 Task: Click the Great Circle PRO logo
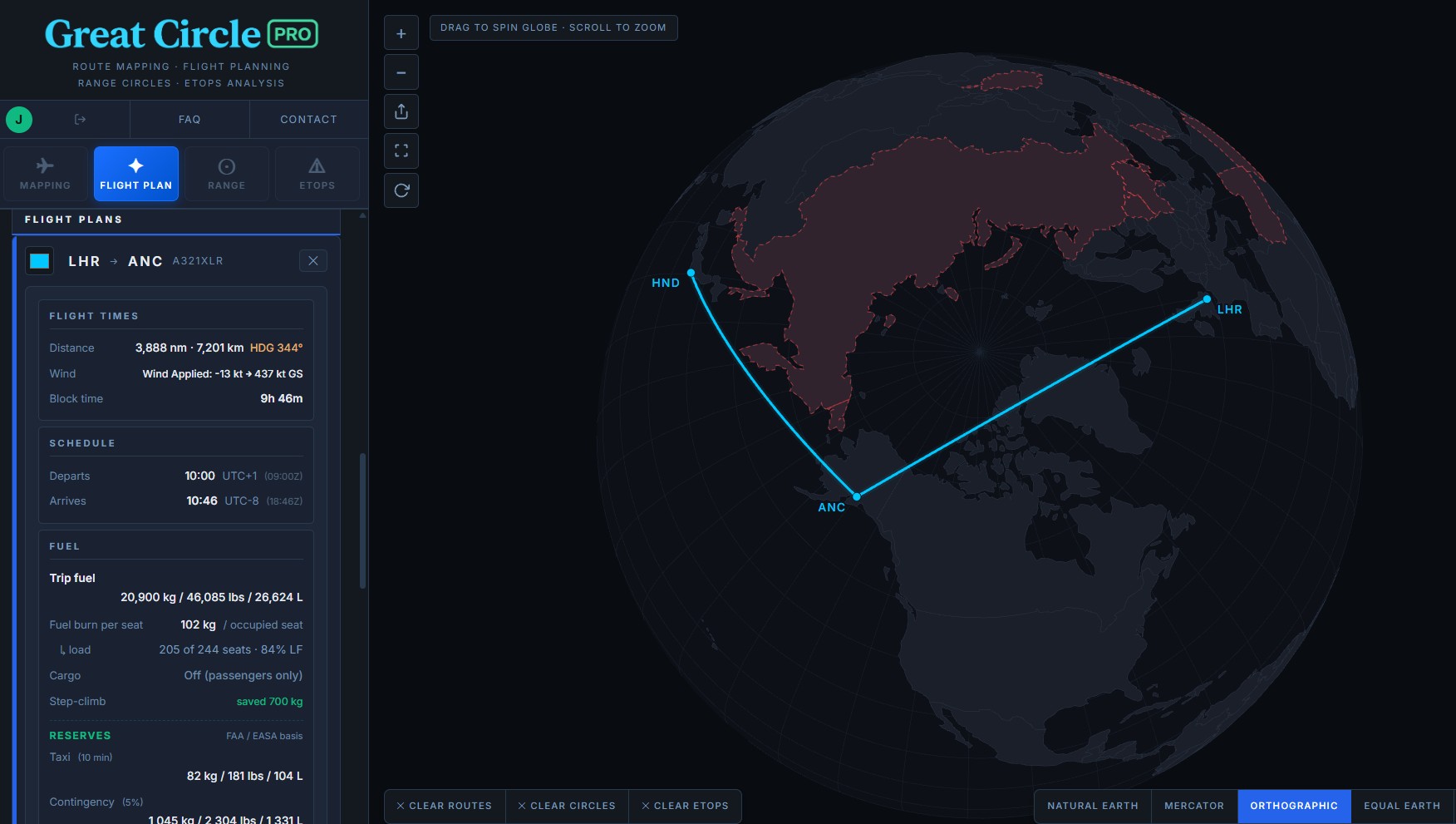181,34
